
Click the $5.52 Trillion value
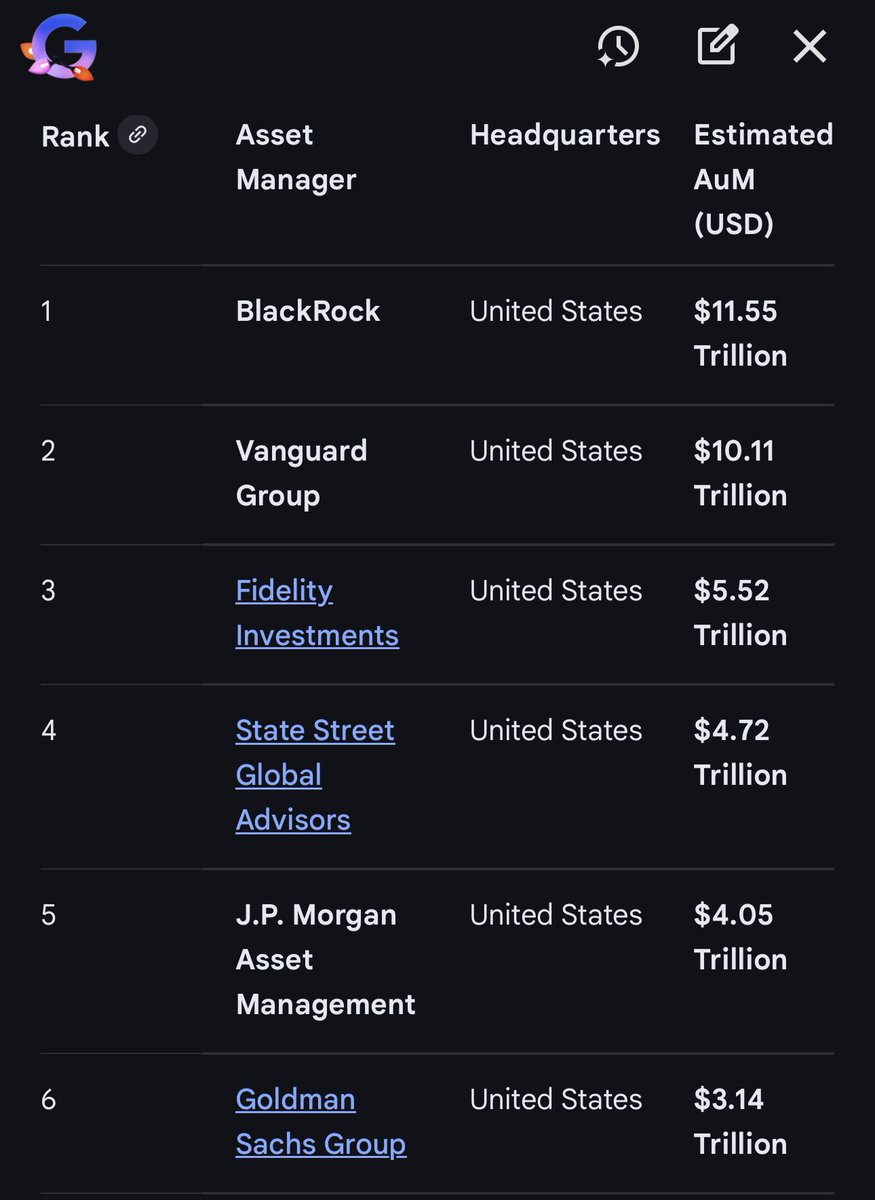tap(740, 612)
